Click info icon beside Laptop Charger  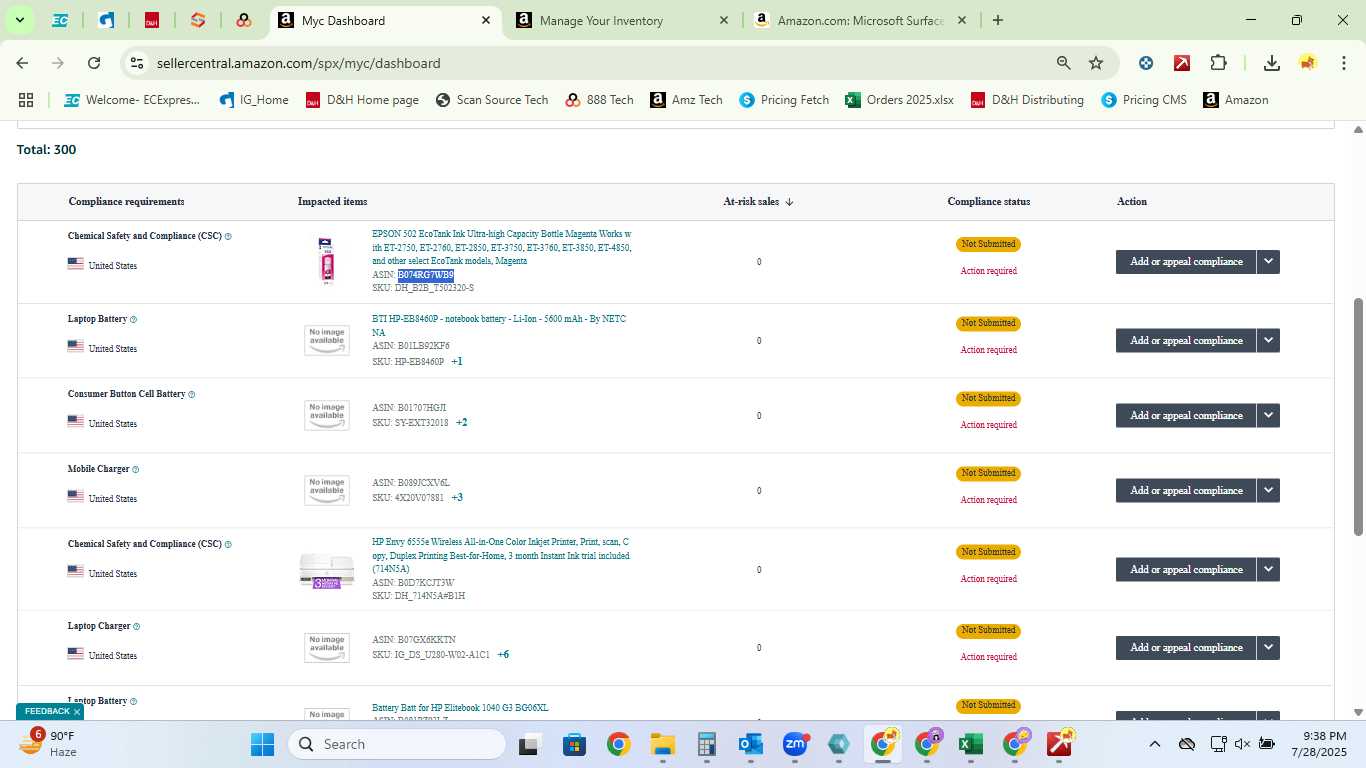click(x=137, y=627)
